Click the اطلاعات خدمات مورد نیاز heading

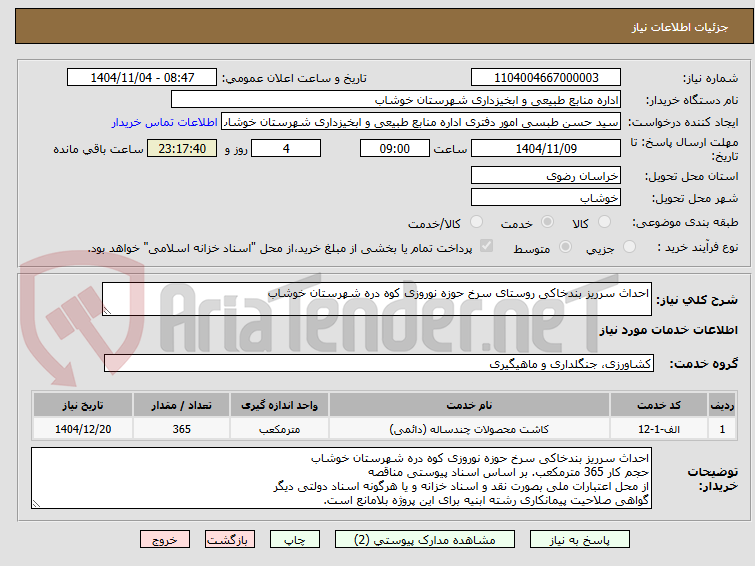click(668, 330)
